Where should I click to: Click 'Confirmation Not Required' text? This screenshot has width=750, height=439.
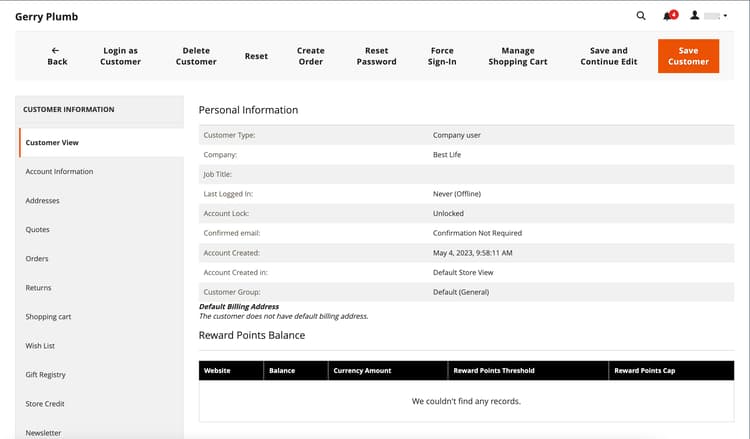(477, 233)
